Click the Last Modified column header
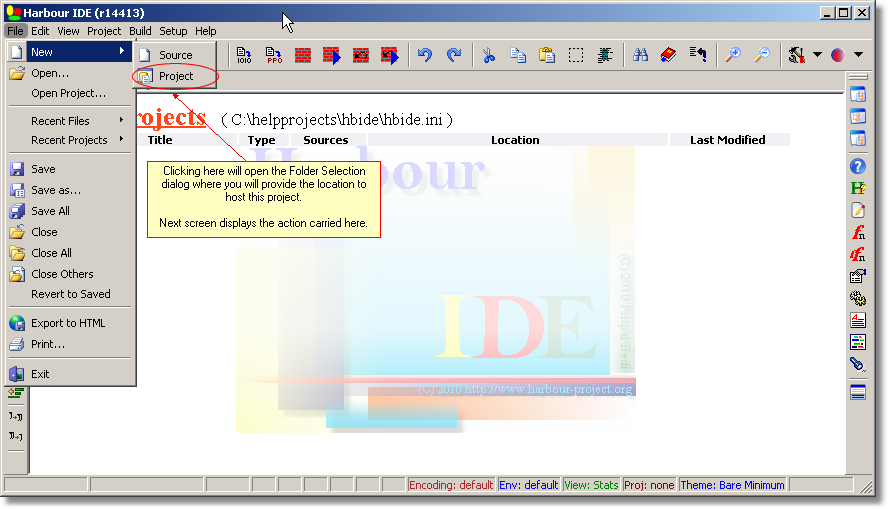 point(727,140)
